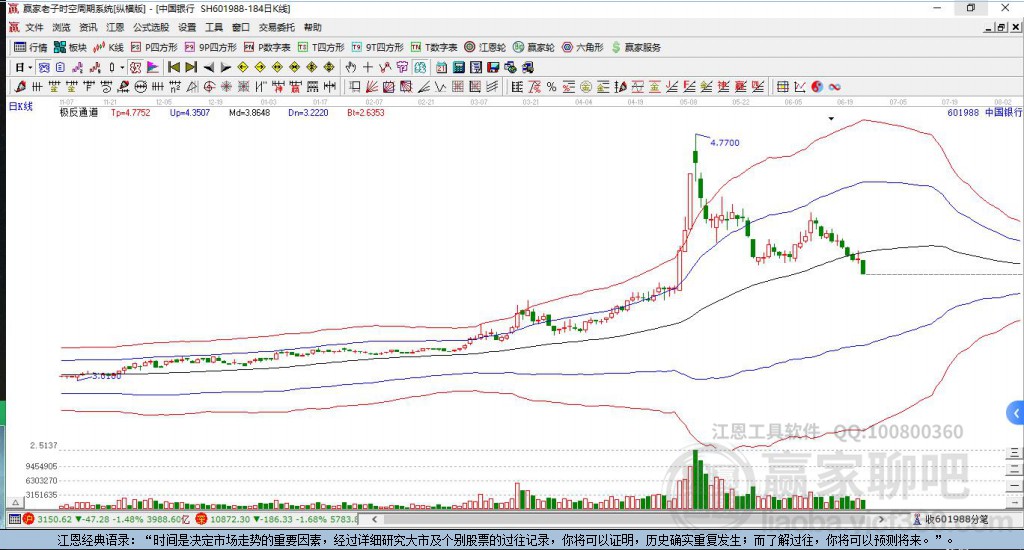Jump to first bar with skip-back icon
The image size is (1024, 550).
[174, 67]
